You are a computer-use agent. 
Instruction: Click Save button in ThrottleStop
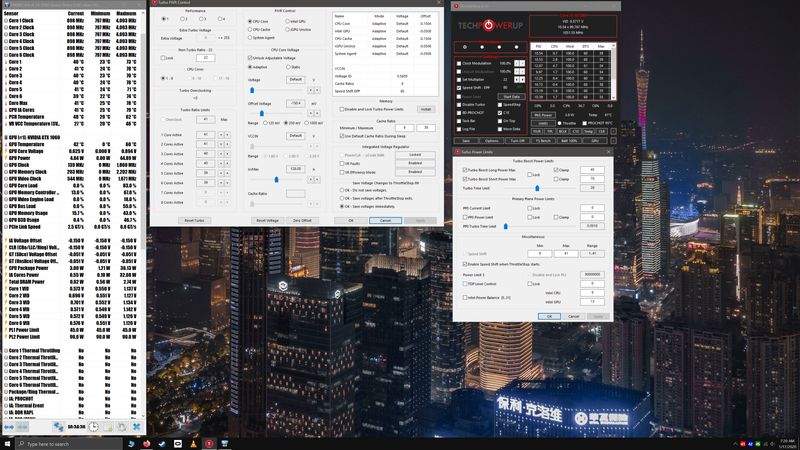coord(466,141)
